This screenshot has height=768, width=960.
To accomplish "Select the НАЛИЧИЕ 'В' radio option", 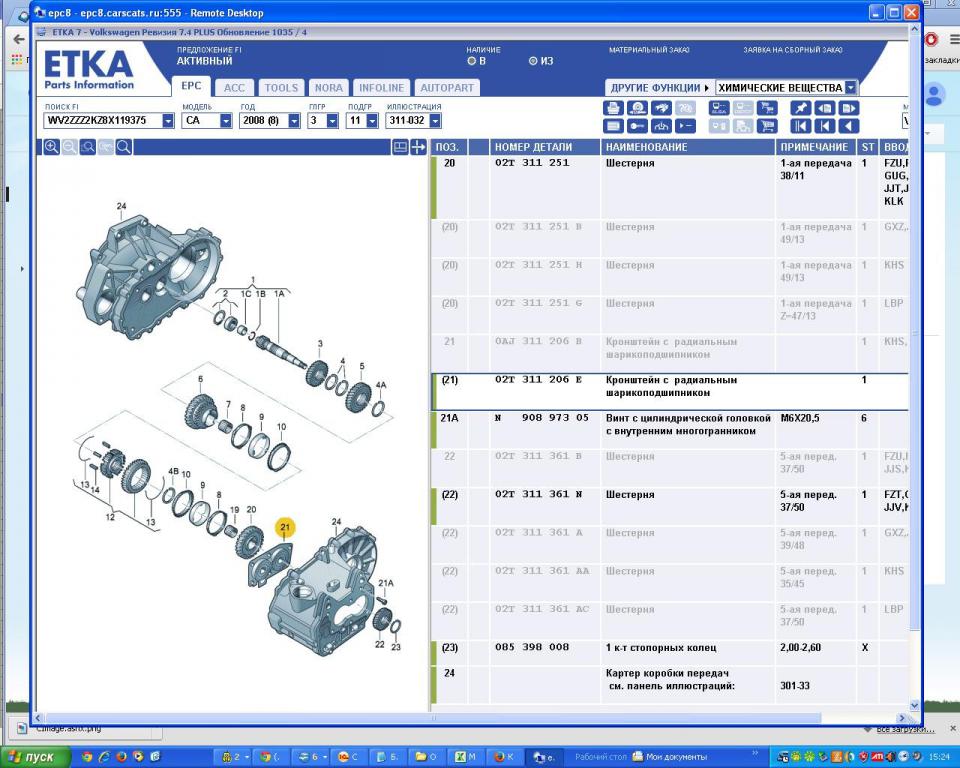I will coord(472,61).
